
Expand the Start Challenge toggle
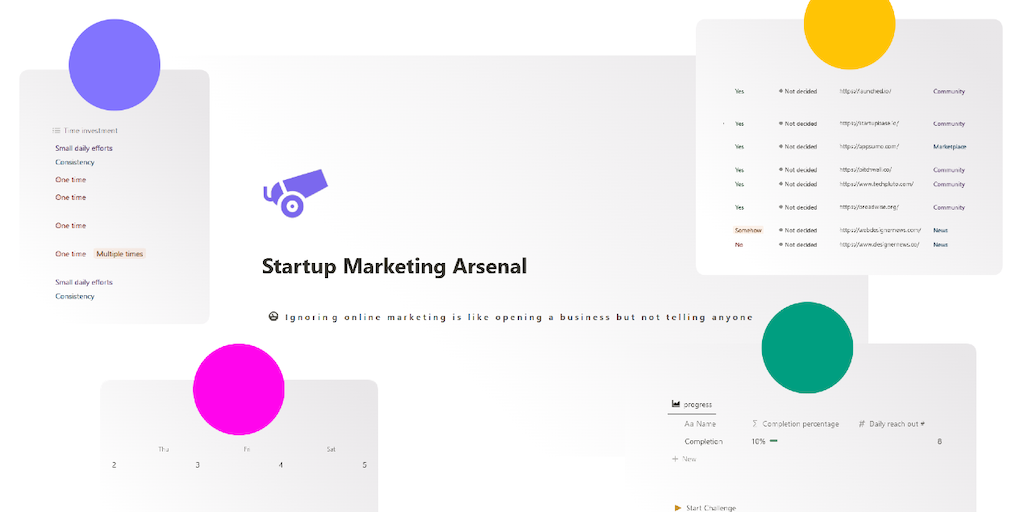pyautogui.click(x=678, y=508)
